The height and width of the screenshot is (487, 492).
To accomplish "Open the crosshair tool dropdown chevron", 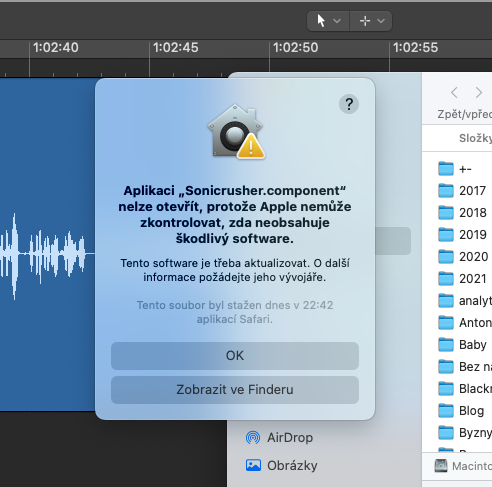I will coord(381,21).
